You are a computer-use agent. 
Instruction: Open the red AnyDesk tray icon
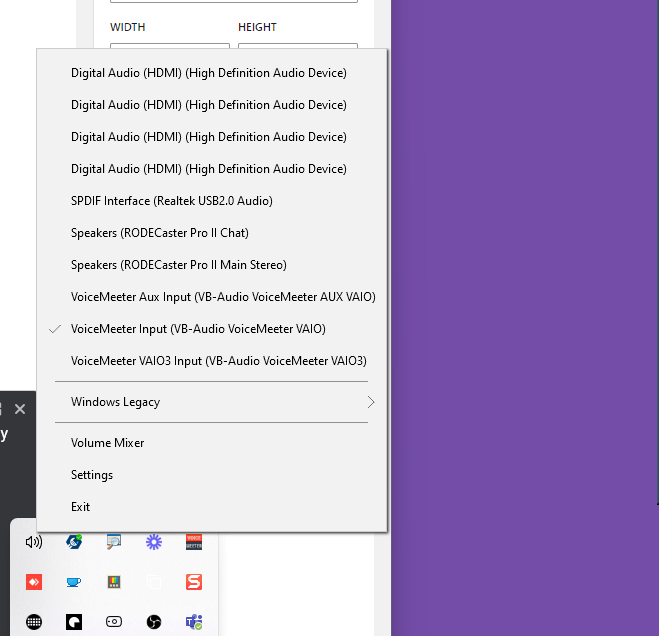34,582
